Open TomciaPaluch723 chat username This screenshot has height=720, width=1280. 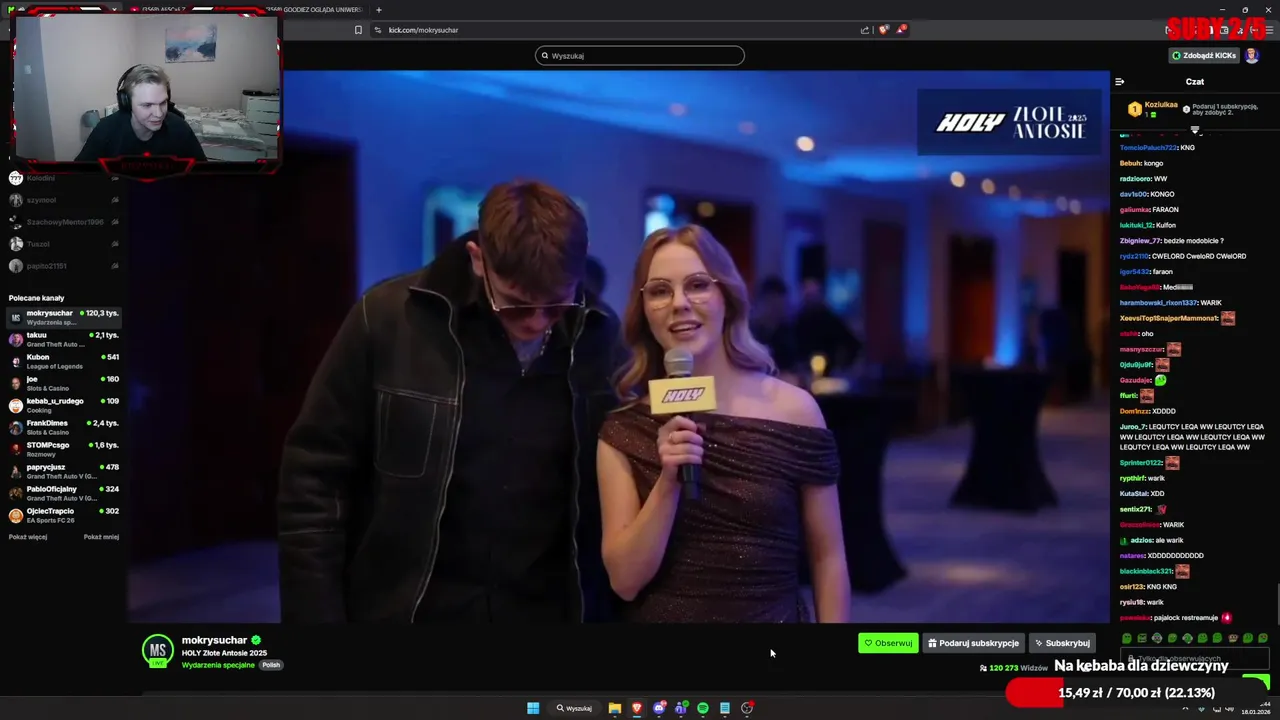pyautogui.click(x=1148, y=147)
